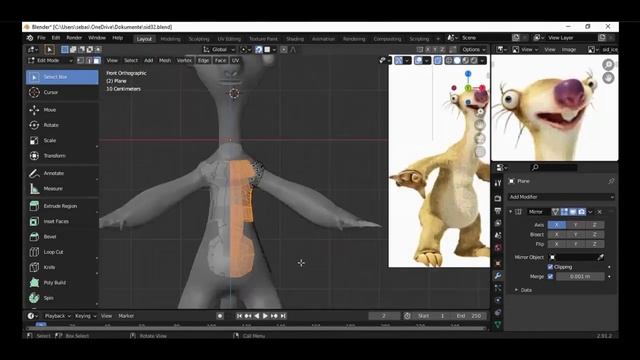Viewport: 640px width, 360px height.
Task: Select the Rotate tool
Action: [x=62, y=125]
